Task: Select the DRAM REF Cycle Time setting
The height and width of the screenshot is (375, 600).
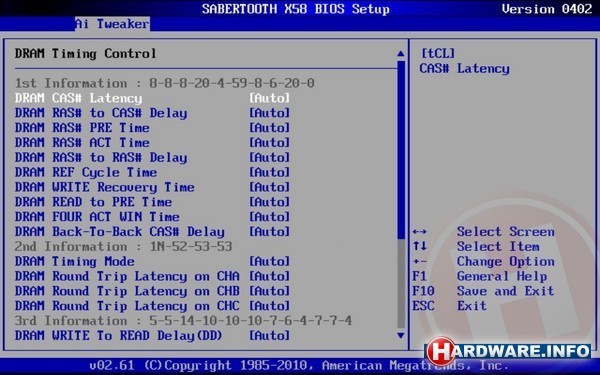Action: [86, 172]
